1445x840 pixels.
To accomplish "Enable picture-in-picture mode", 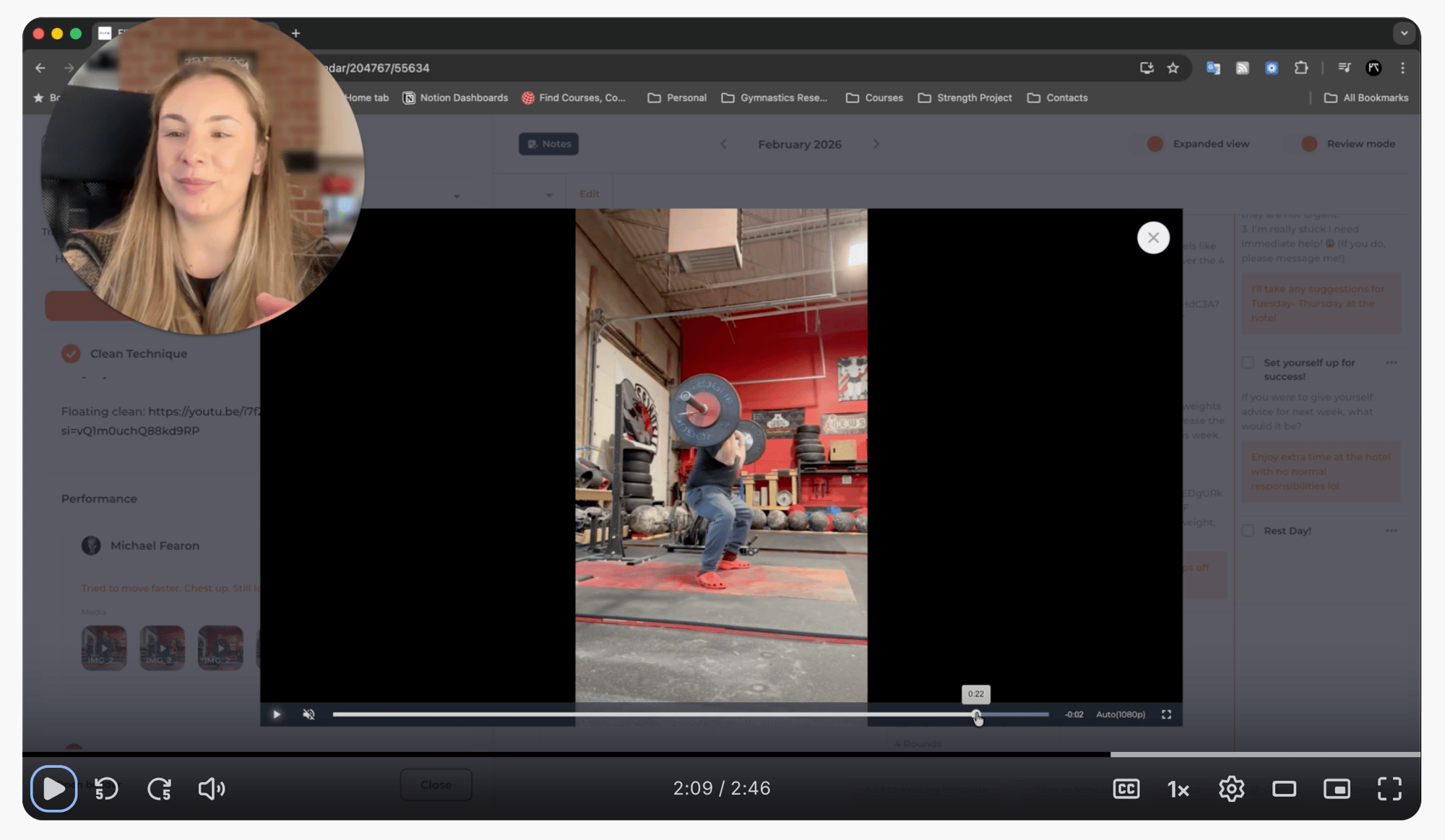I will pyautogui.click(x=1337, y=789).
